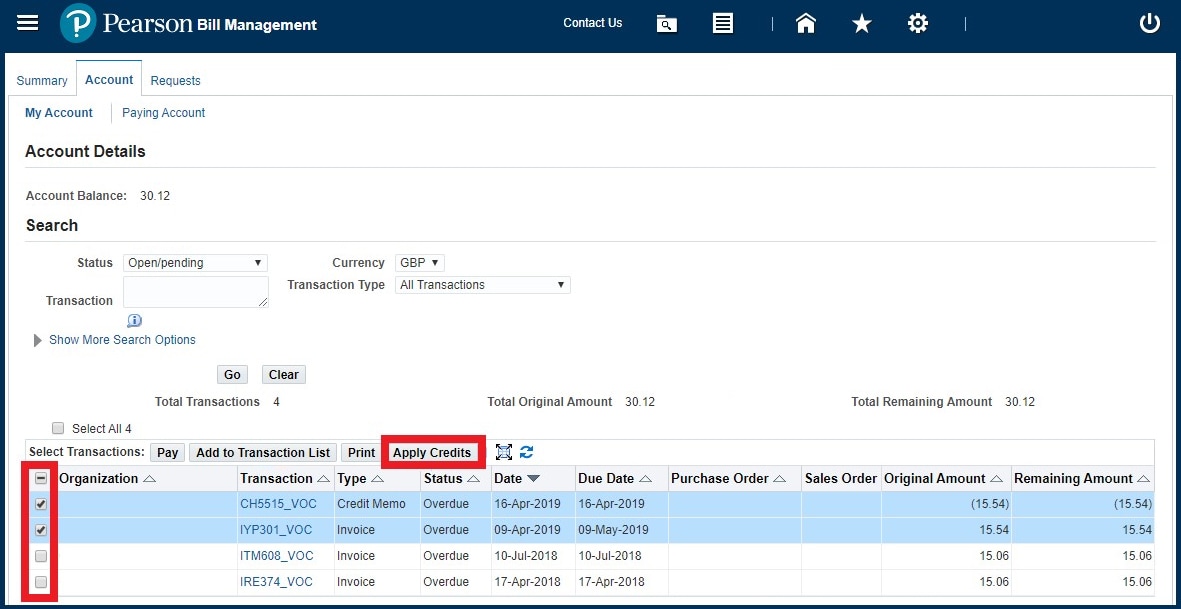Switch to the Summary tab
The image size is (1181, 609).
[x=42, y=80]
